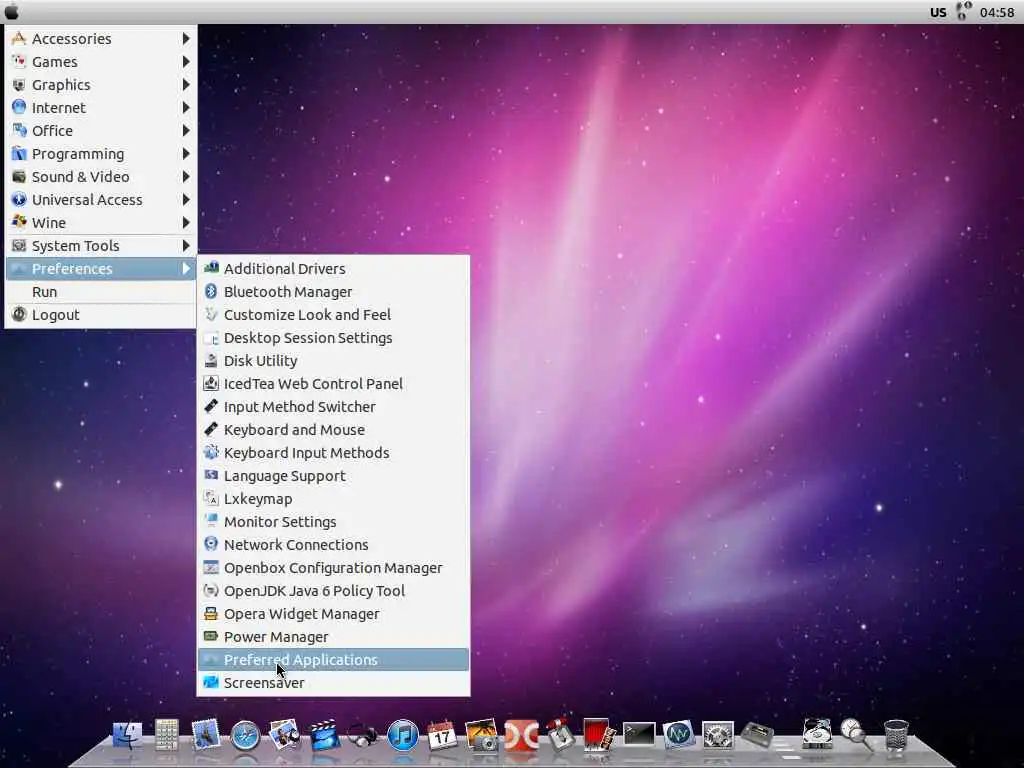Open Desktop Session Settings

333,338
